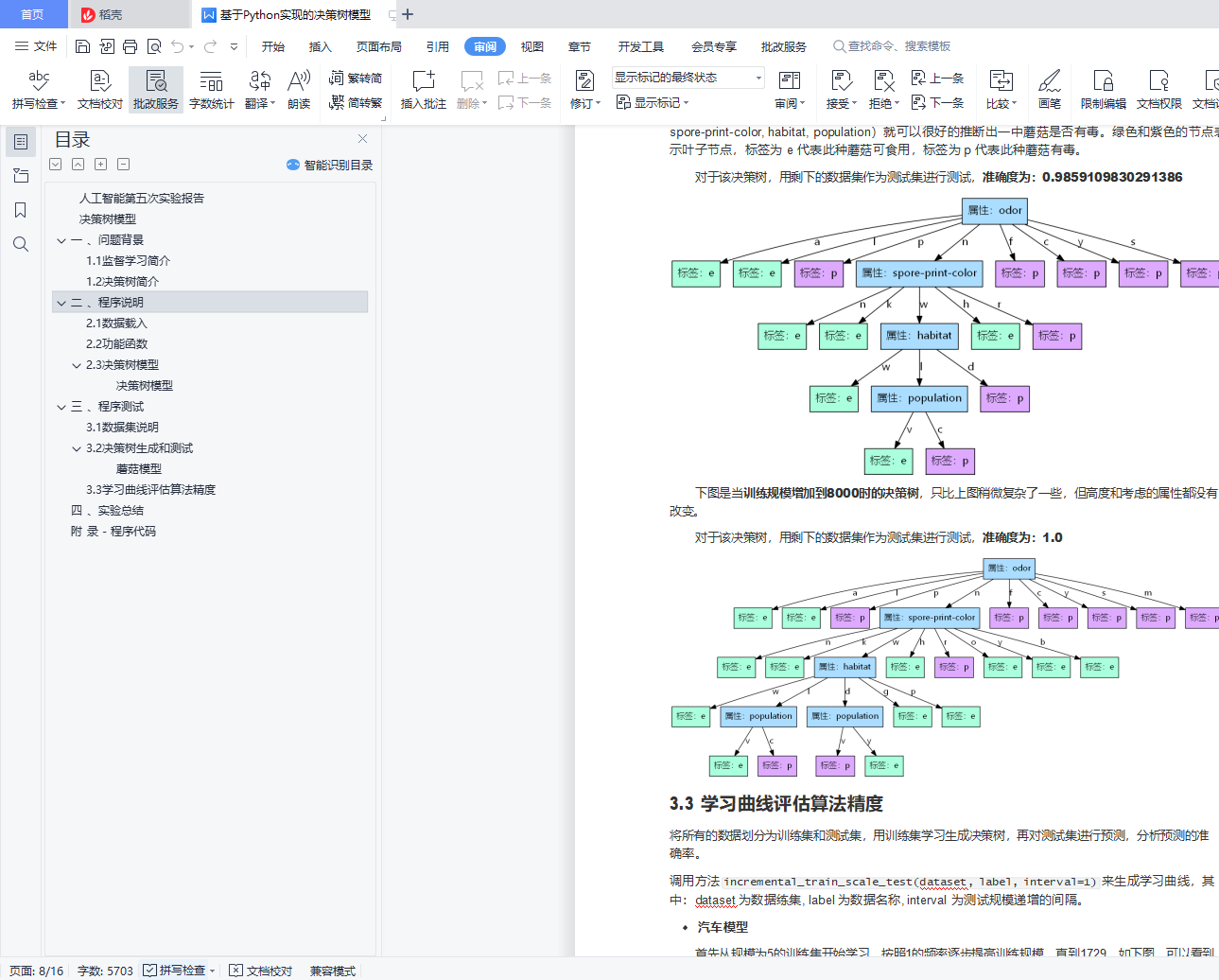Click 智能识别目录 link
Viewport: 1219px width, 980px height.
(x=330, y=165)
